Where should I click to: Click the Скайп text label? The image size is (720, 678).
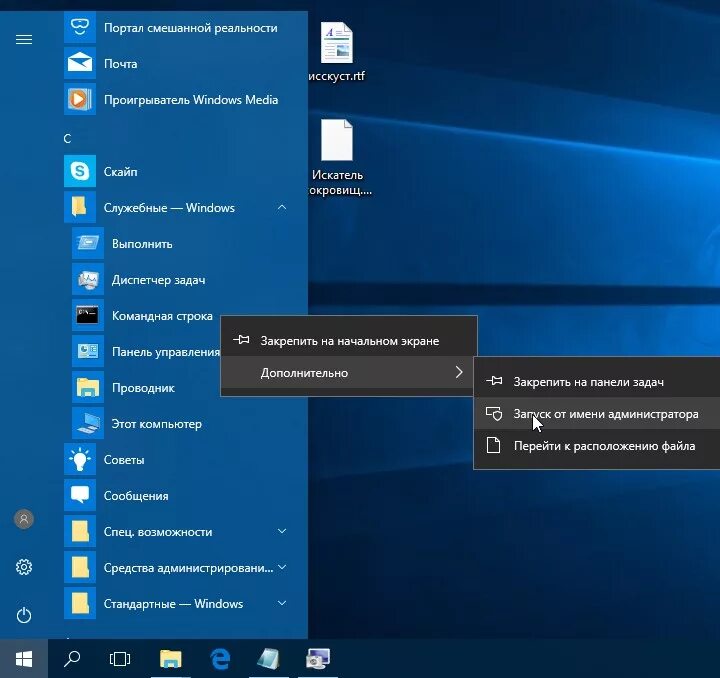pos(120,172)
